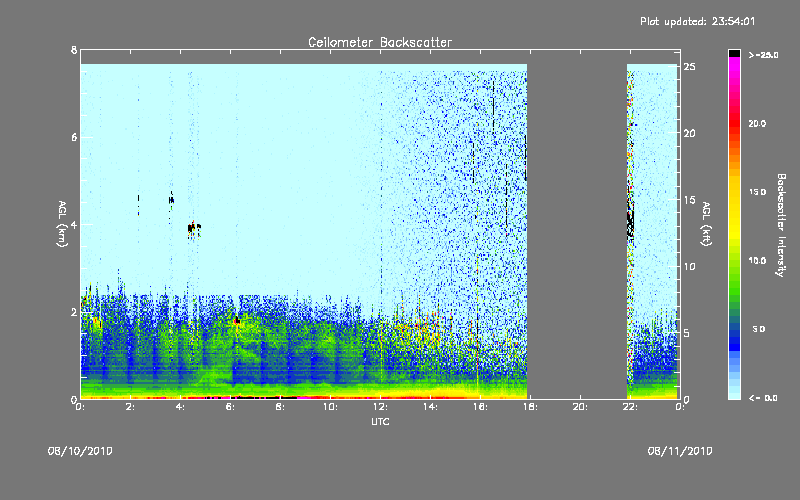The image size is (800, 500).
Task: Click the 10.0 colorbar tick label
Action: click(757, 261)
